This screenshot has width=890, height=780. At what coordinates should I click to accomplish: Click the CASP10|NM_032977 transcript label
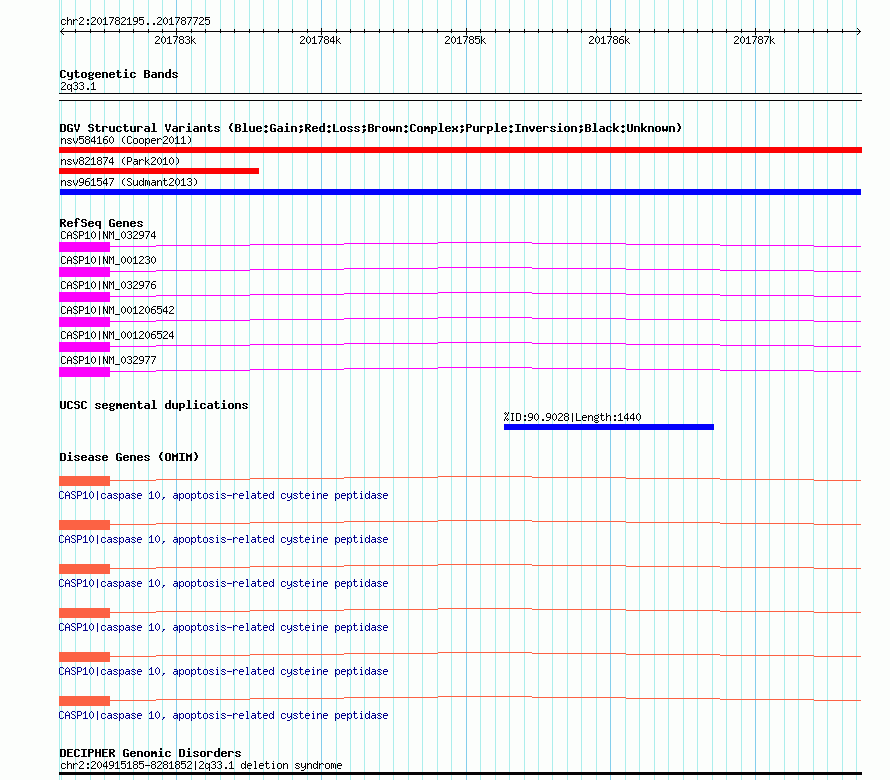[x=108, y=360]
